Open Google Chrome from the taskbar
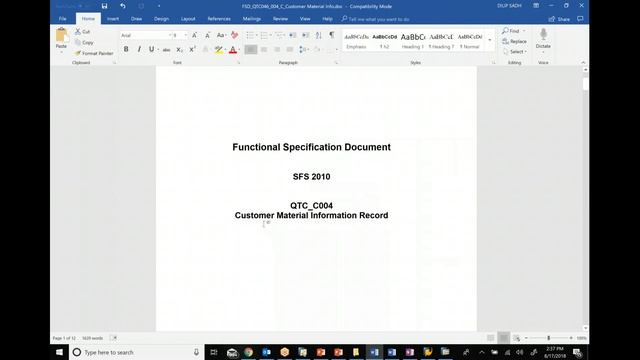Image resolution: width=640 pixels, height=360 pixels. click(x=249, y=352)
